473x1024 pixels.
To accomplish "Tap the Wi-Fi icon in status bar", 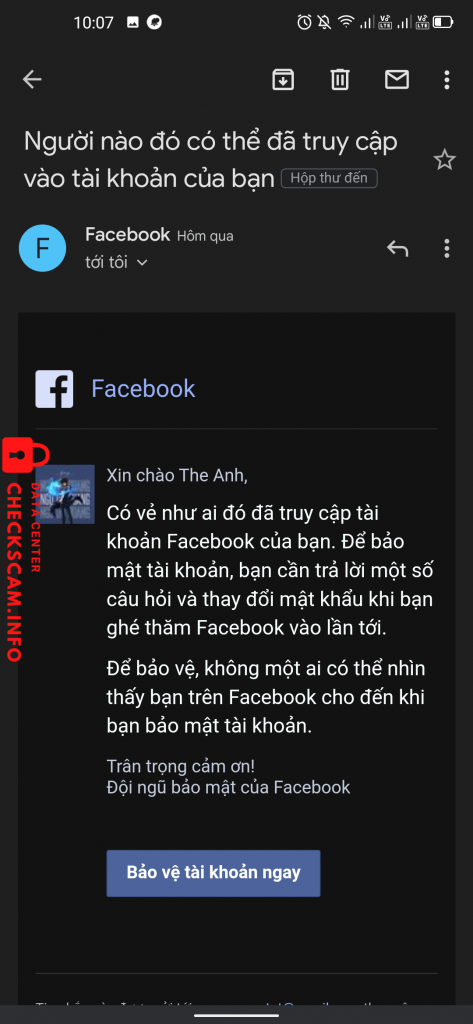I will [x=346, y=22].
